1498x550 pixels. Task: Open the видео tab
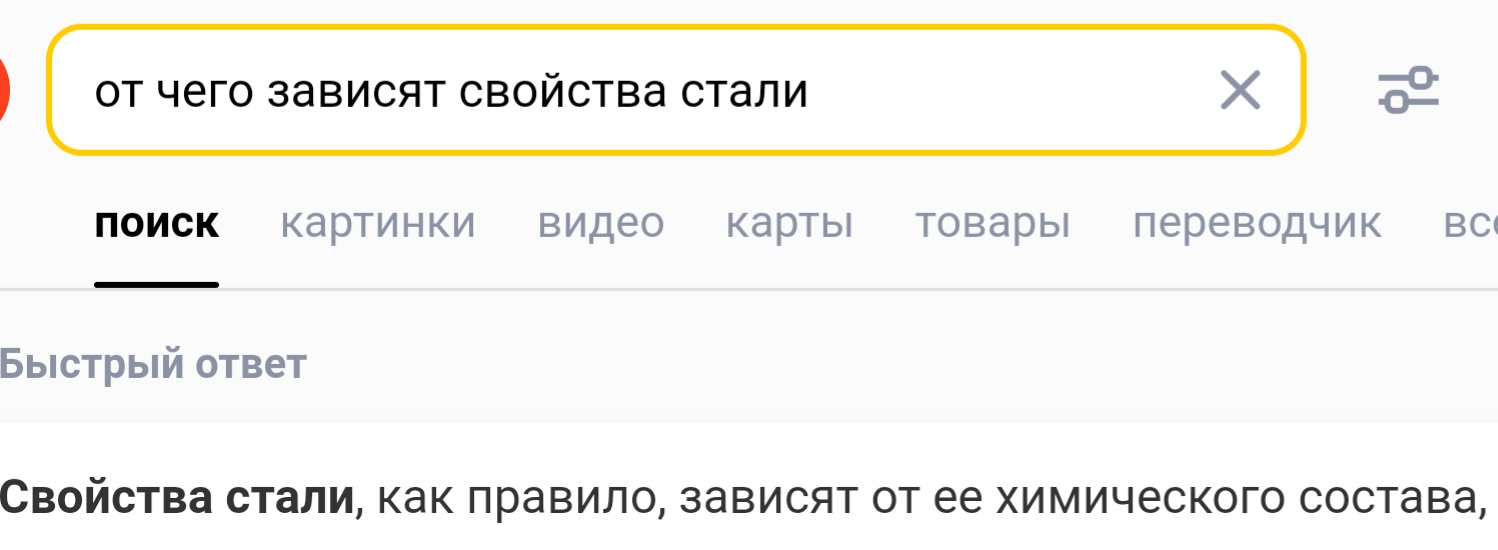[601, 223]
